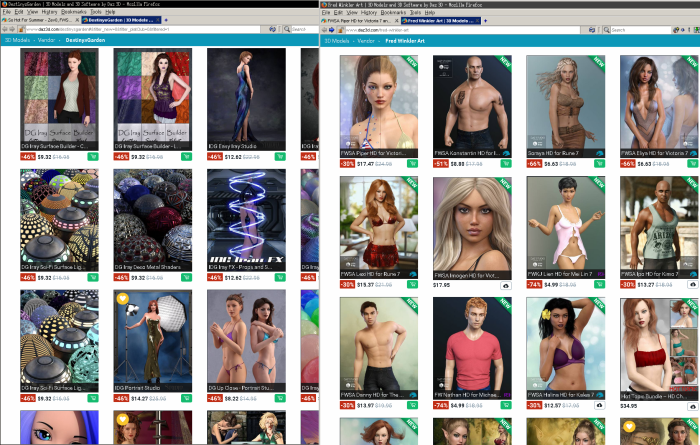Image resolution: width=700 pixels, height=445 pixels.
Task: Click Search field in Fred Winkler window
Action: [641, 30]
